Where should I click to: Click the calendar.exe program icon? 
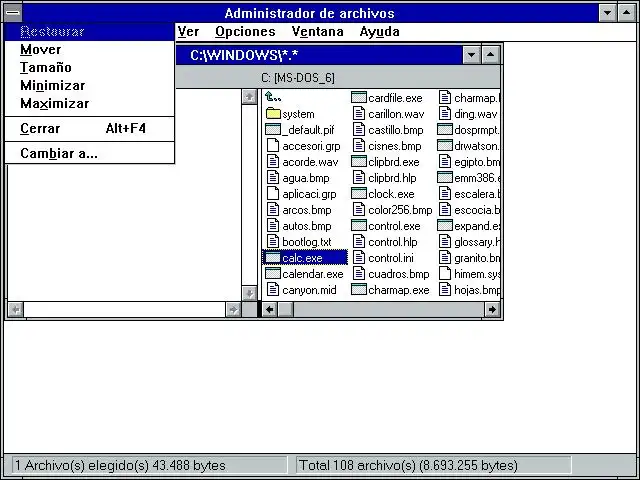pyautogui.click(x=273, y=273)
